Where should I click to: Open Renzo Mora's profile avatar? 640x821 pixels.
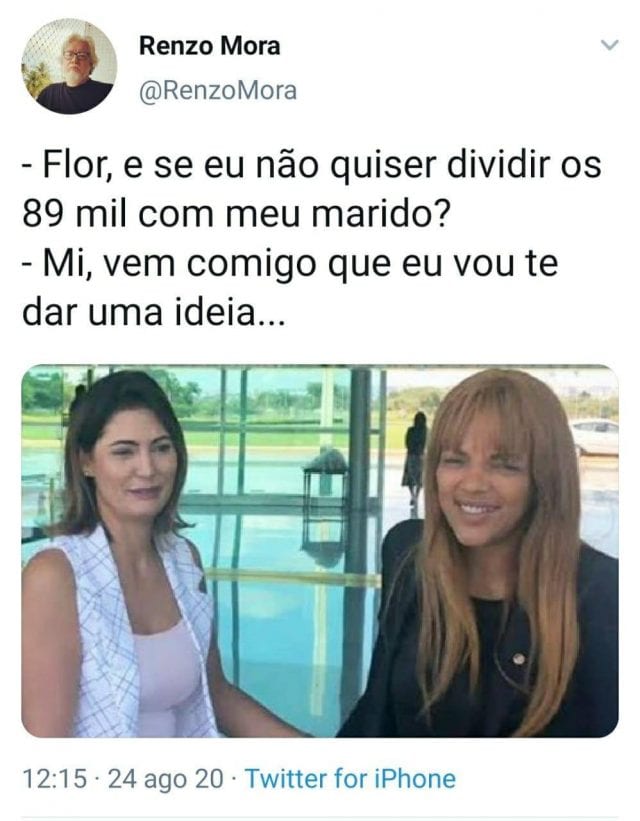pyautogui.click(x=69, y=66)
